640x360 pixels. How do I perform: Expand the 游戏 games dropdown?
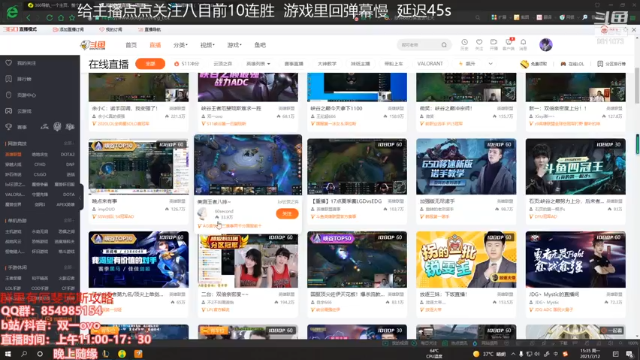(x=234, y=45)
